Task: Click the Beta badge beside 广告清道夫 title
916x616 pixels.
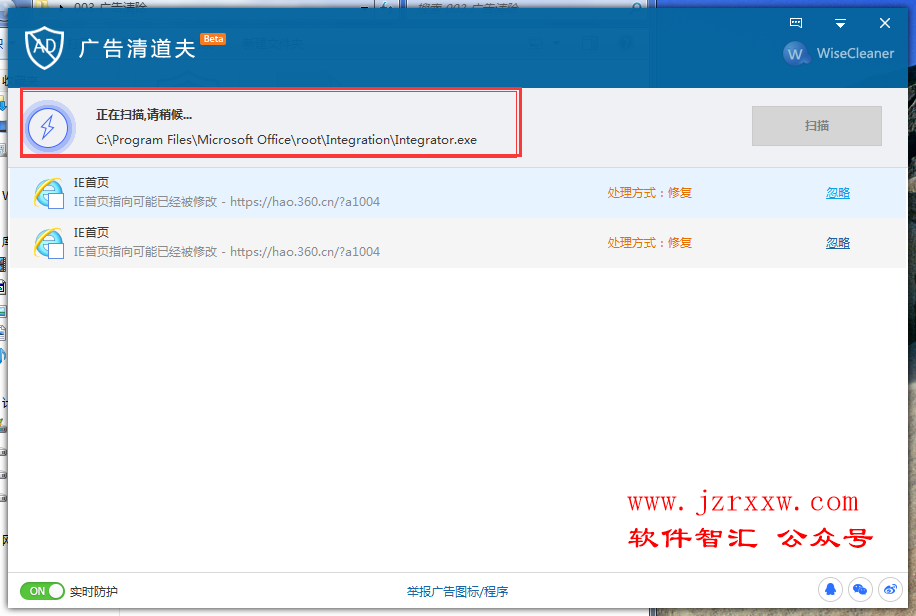Action: pos(213,39)
